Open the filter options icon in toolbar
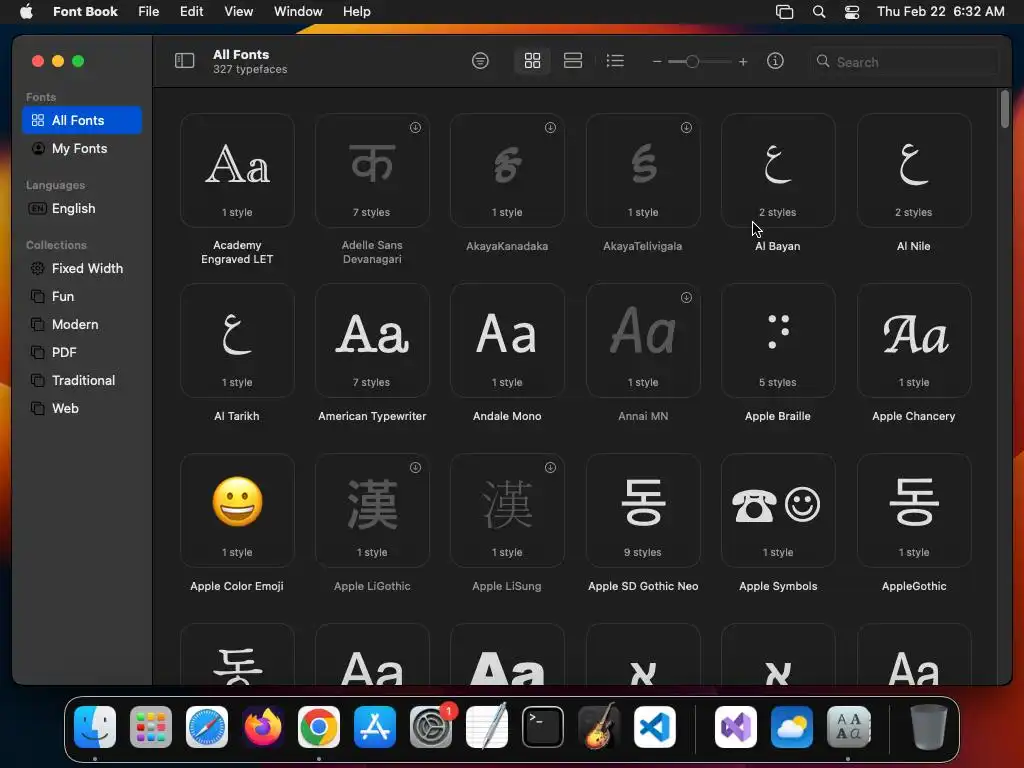1024x768 pixels. tap(480, 61)
